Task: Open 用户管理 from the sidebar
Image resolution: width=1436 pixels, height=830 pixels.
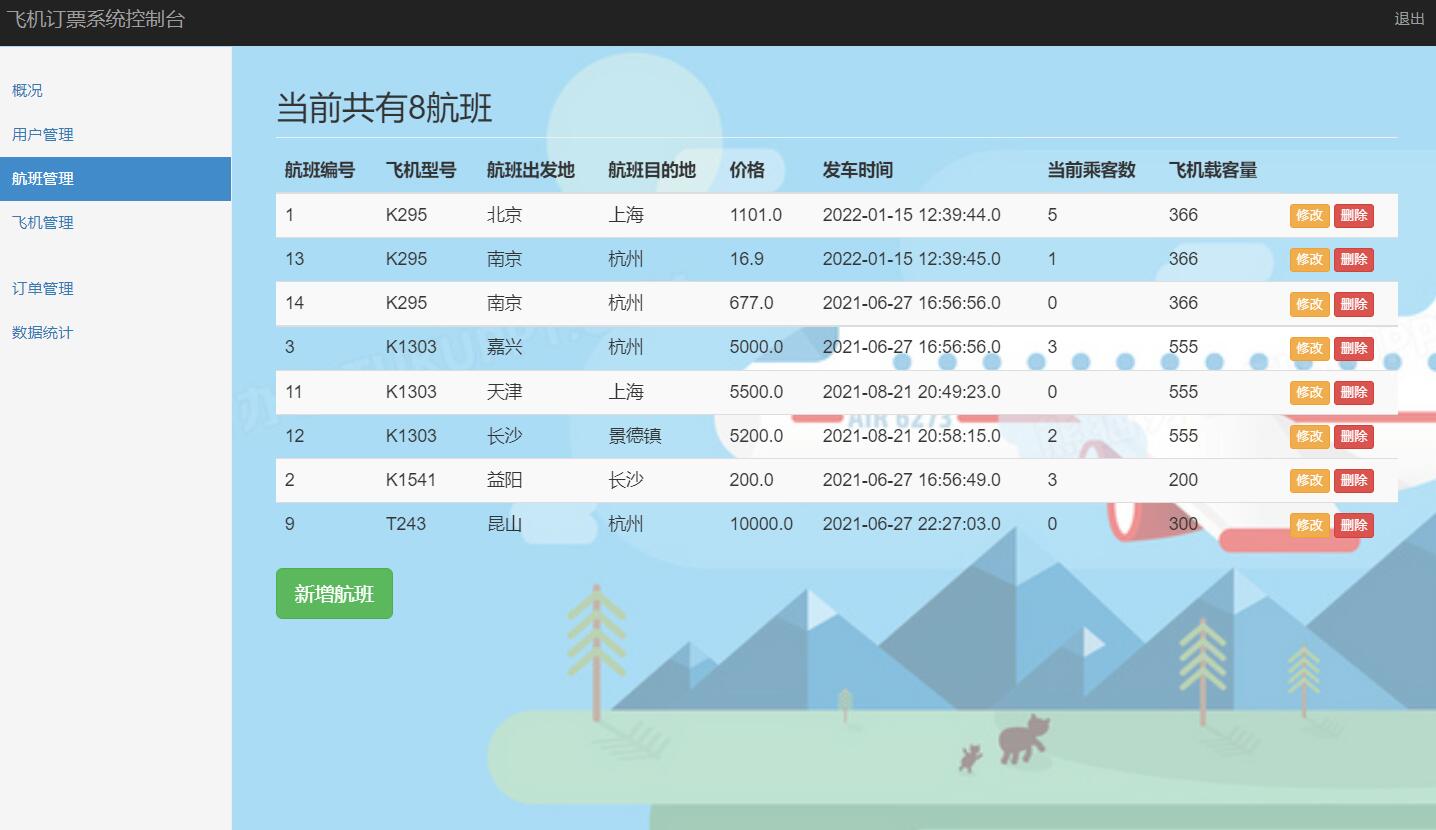Action: pos(41,134)
